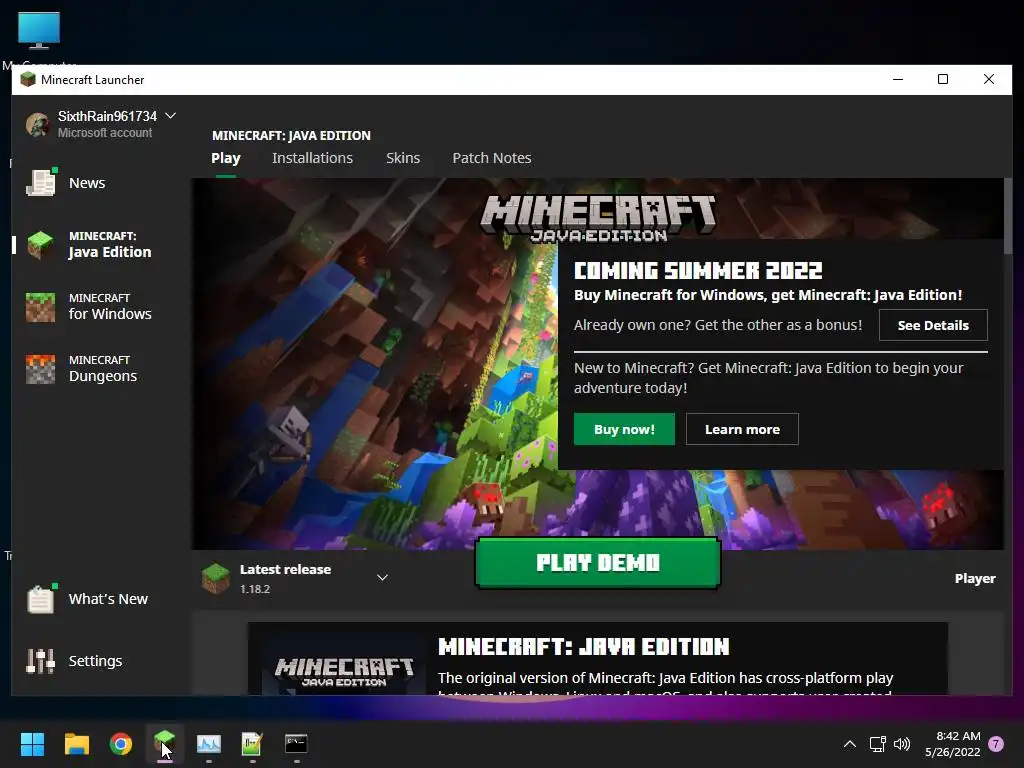Click the Minecraft Launcher title bar icon
This screenshot has width=1024, height=768.
pyautogui.click(x=27, y=80)
